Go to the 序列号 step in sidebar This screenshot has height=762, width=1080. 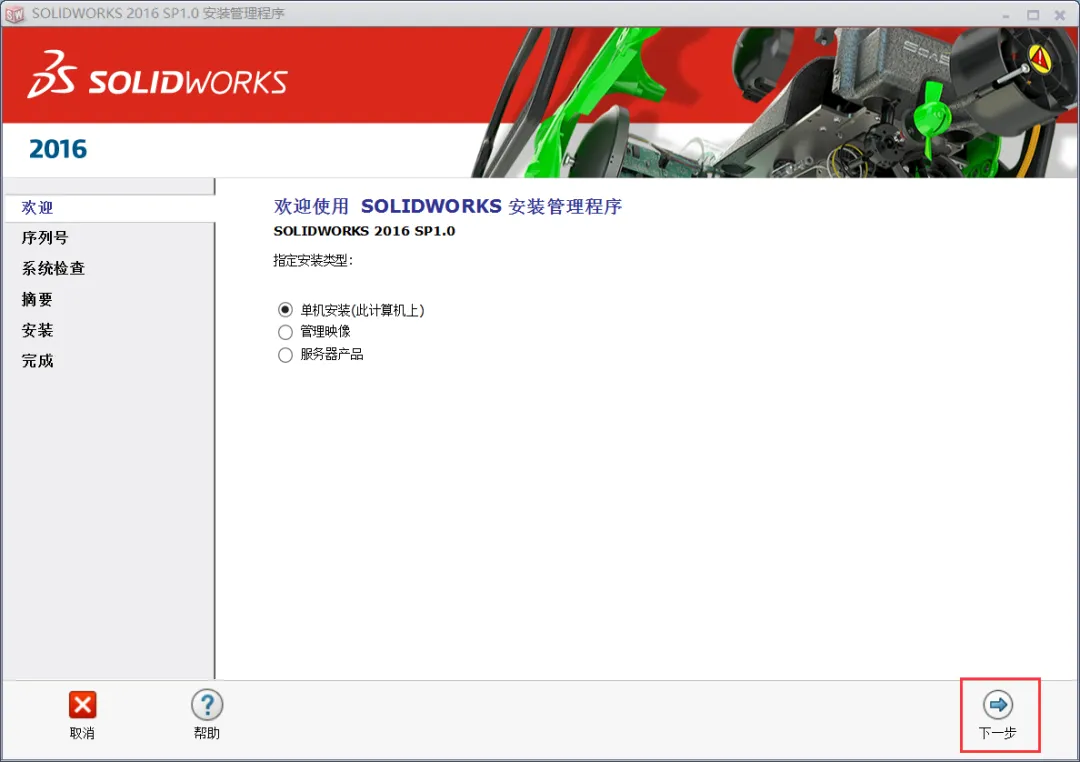[45, 238]
